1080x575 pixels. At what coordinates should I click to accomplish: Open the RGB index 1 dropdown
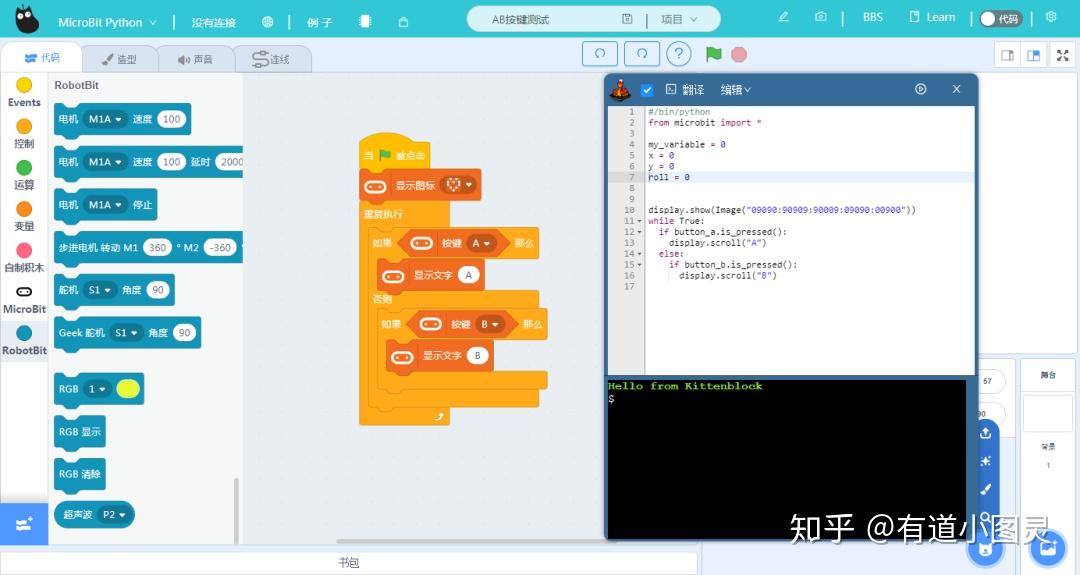coord(97,389)
